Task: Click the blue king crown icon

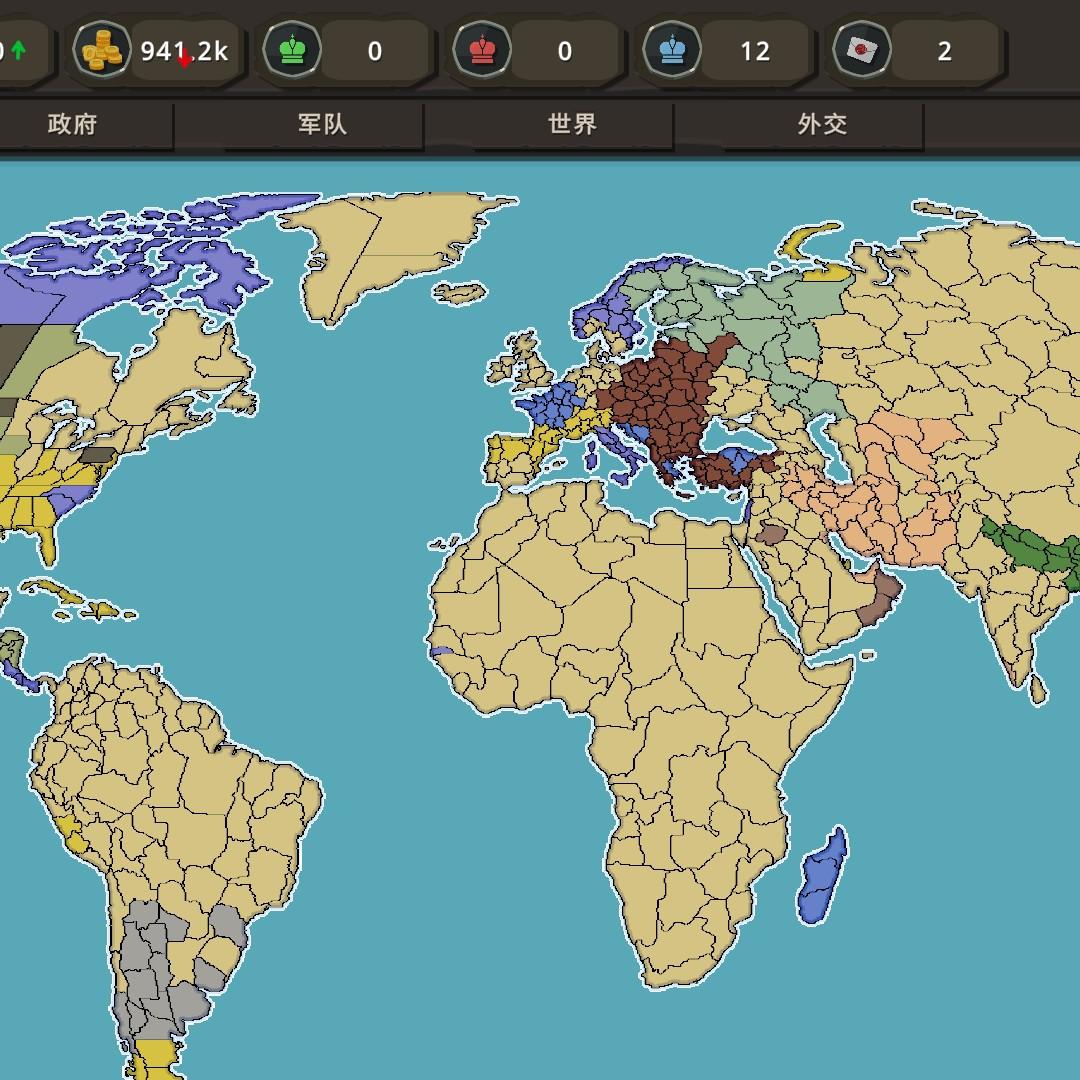Action: (672, 49)
